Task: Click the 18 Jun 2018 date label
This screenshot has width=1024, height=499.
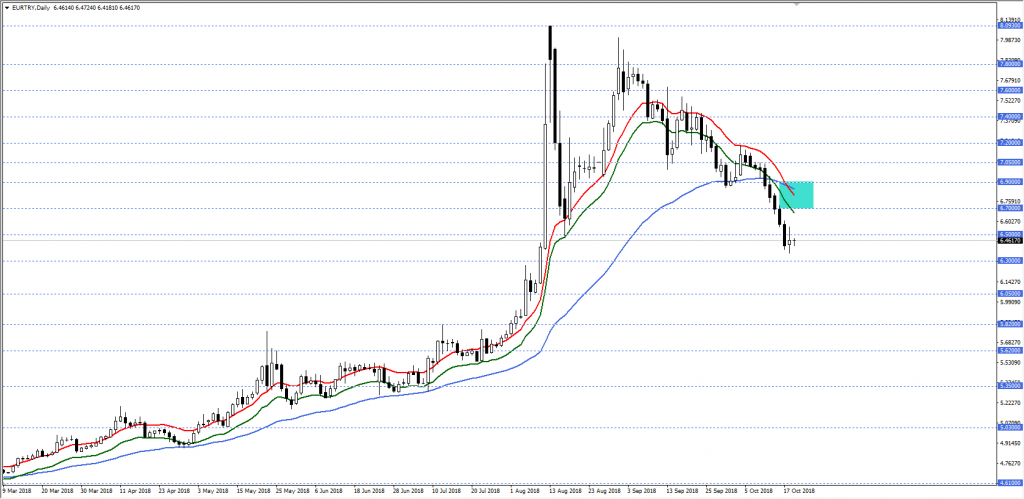Action: [371, 490]
